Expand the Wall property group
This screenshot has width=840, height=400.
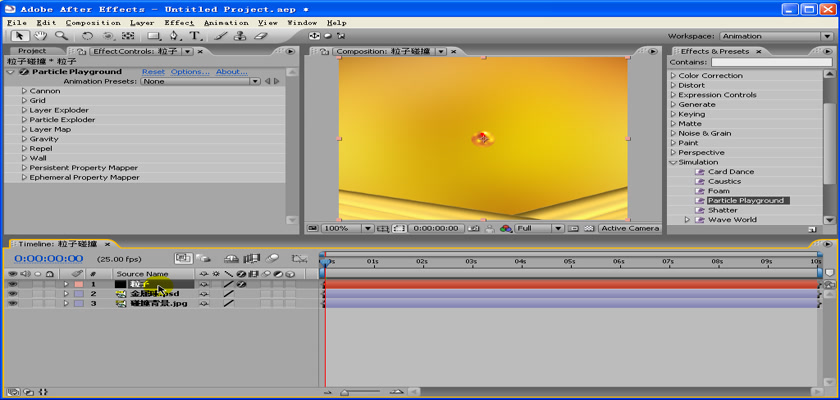pyautogui.click(x=24, y=159)
